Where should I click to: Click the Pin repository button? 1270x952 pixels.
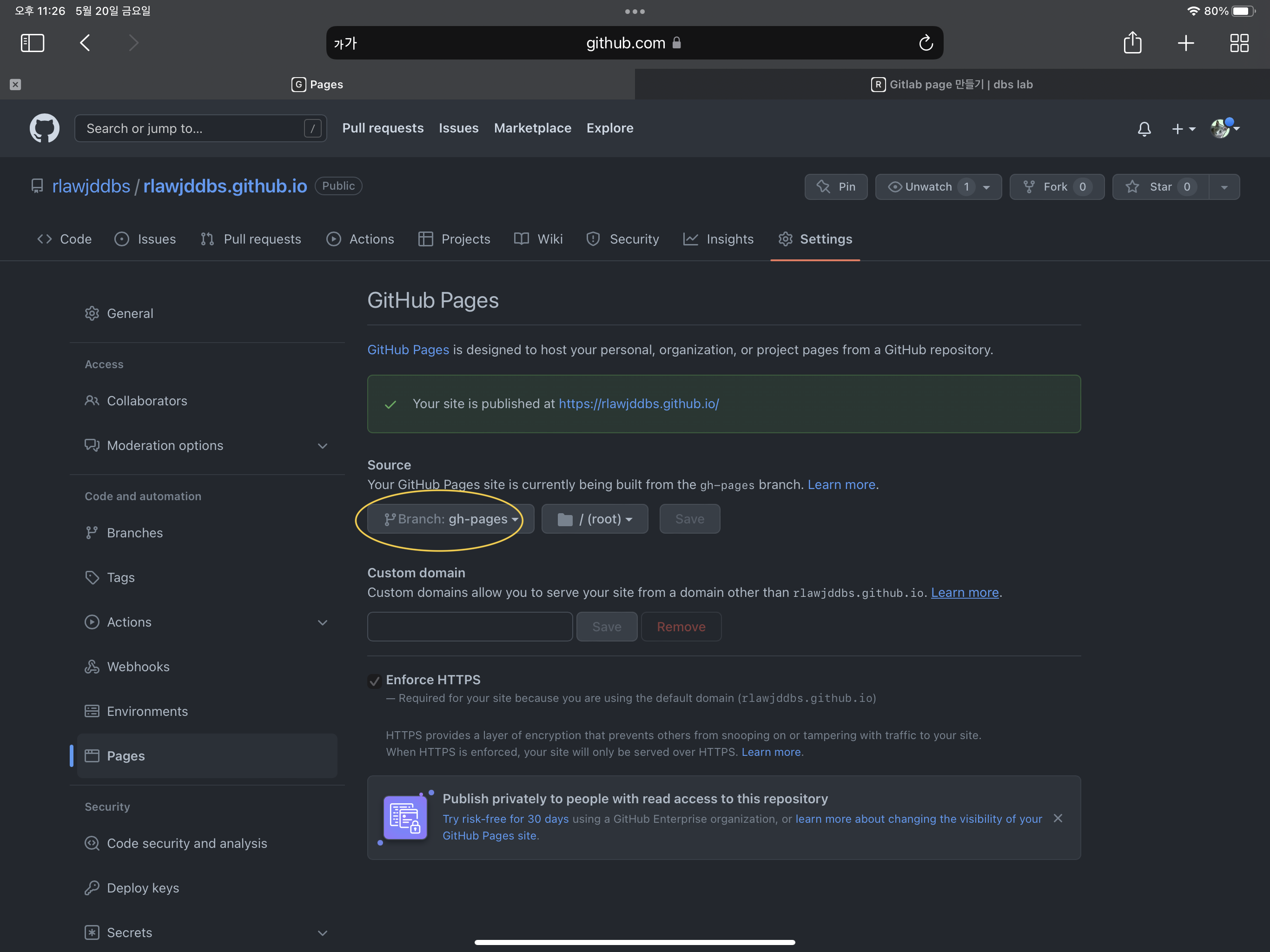coord(835,186)
